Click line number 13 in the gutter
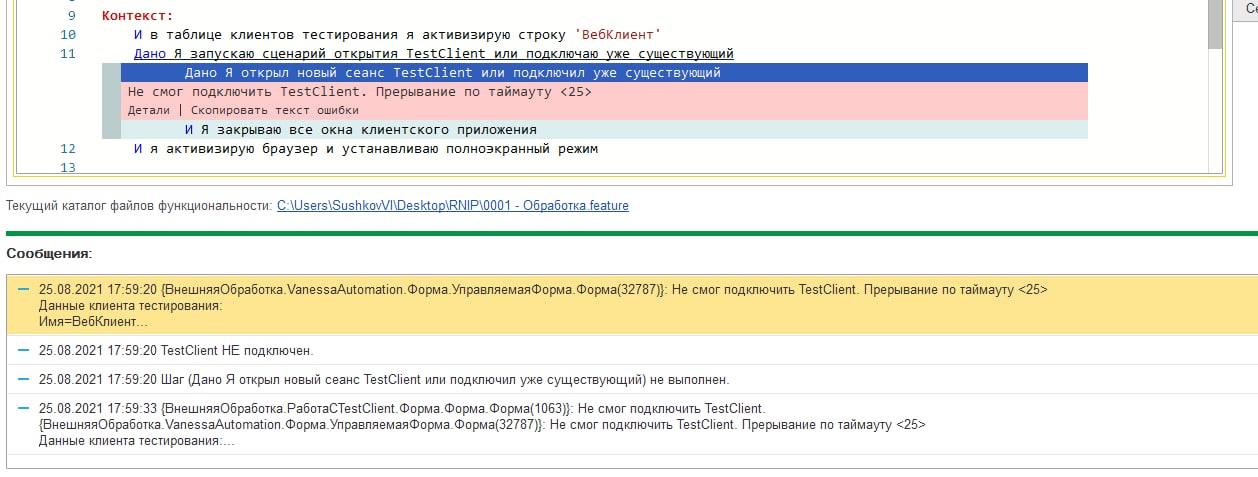 (x=68, y=167)
